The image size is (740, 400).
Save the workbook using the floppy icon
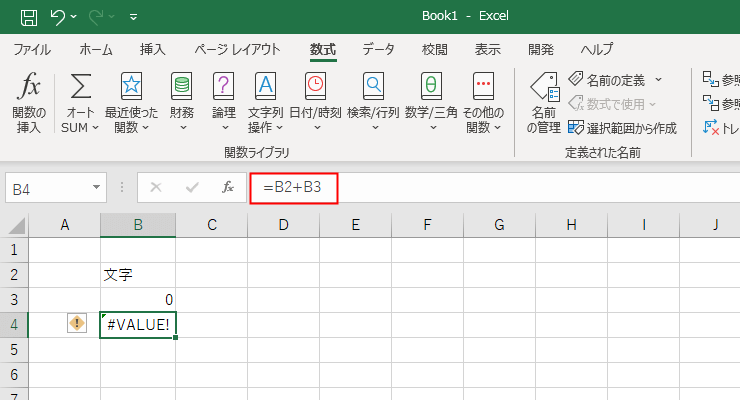29,17
